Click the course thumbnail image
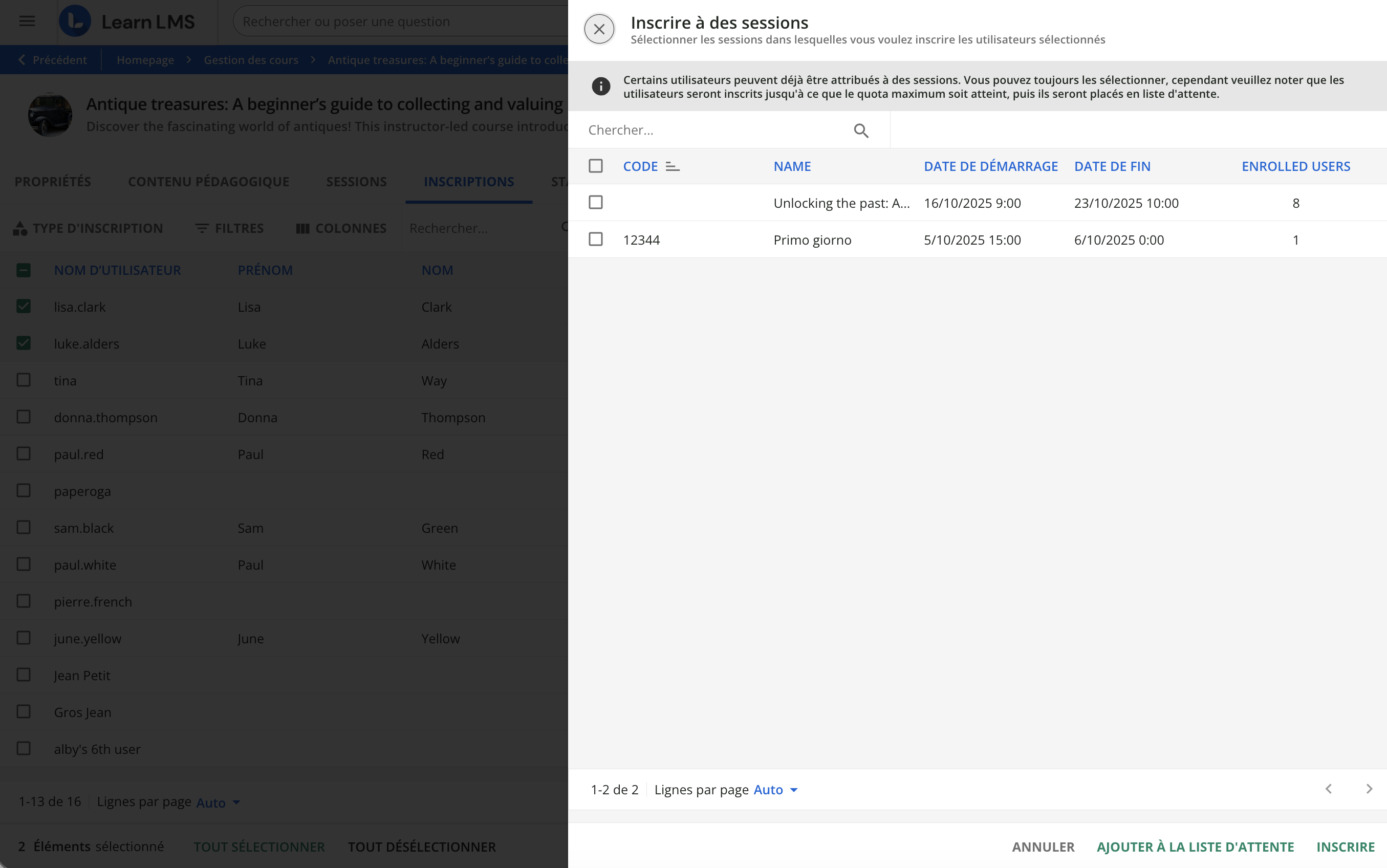This screenshot has width=1387, height=868. pos(51,114)
